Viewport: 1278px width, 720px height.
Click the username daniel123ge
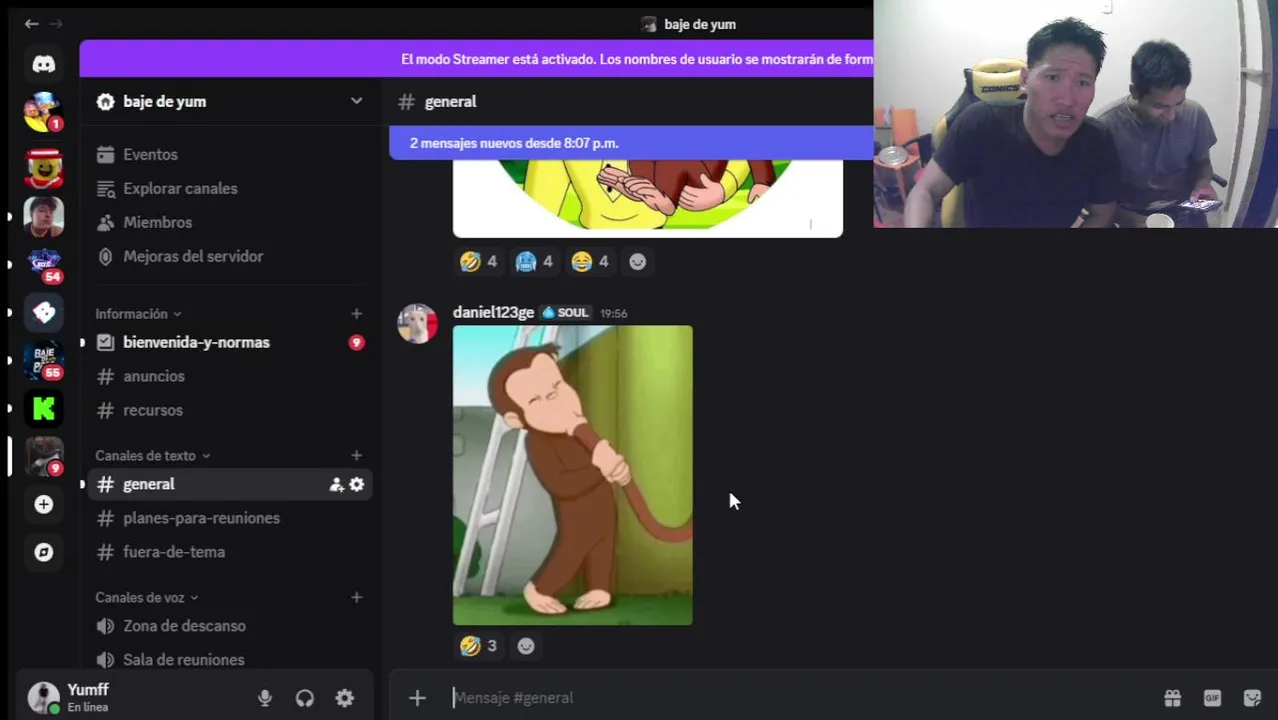tap(493, 313)
